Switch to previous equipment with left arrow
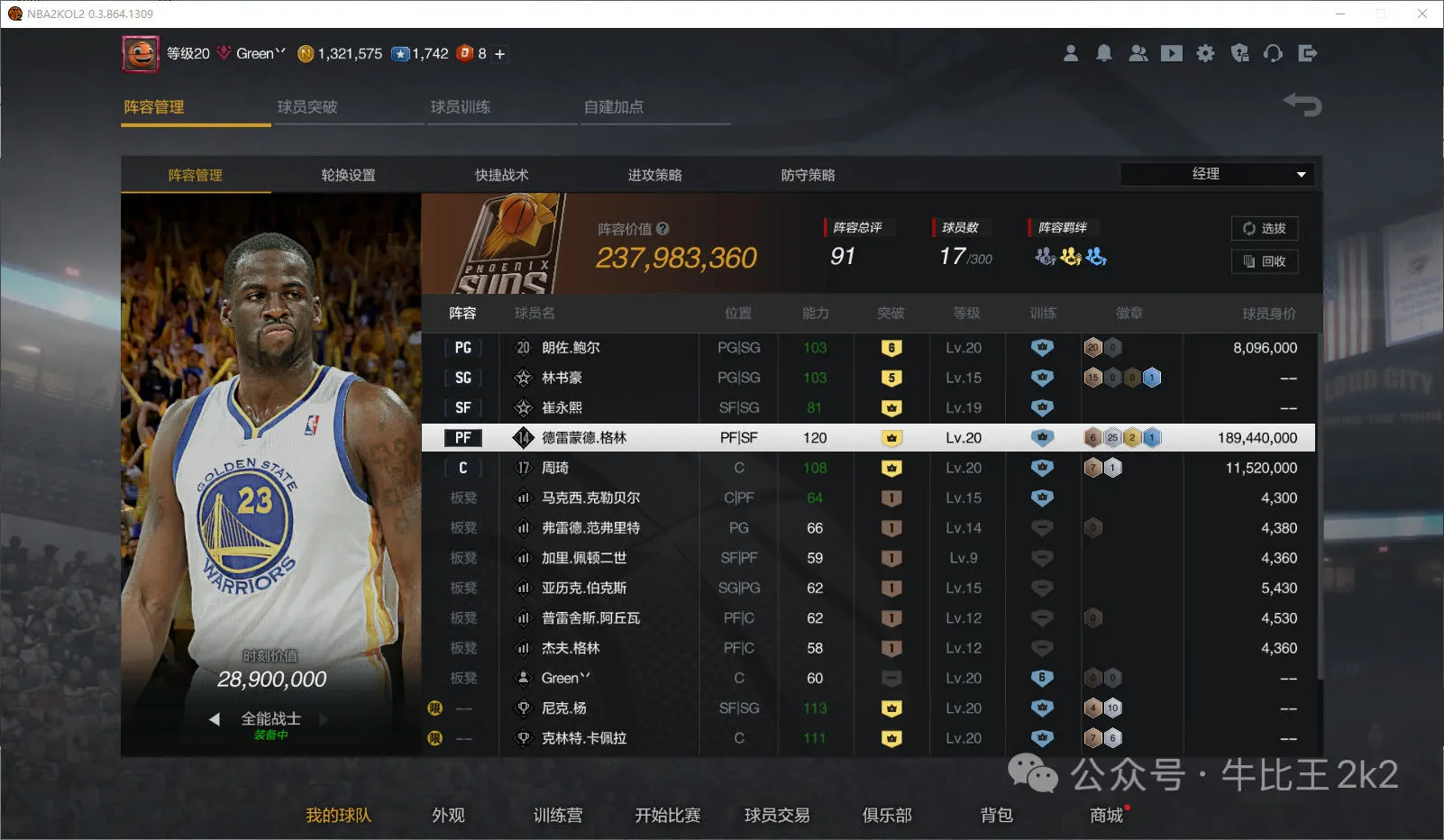Image resolution: width=1444 pixels, height=840 pixels. pos(215,719)
